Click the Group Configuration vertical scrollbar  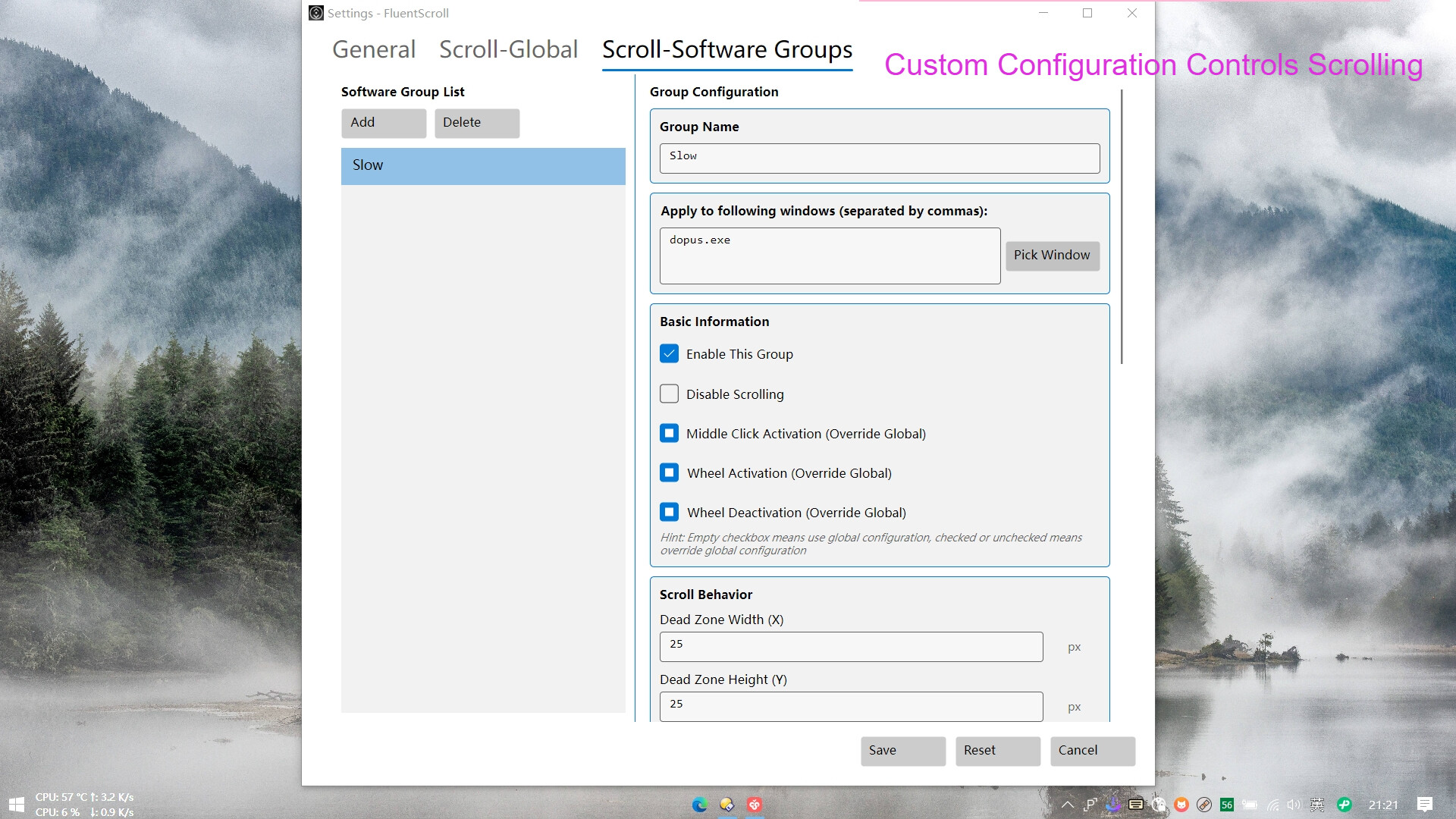tap(1122, 227)
